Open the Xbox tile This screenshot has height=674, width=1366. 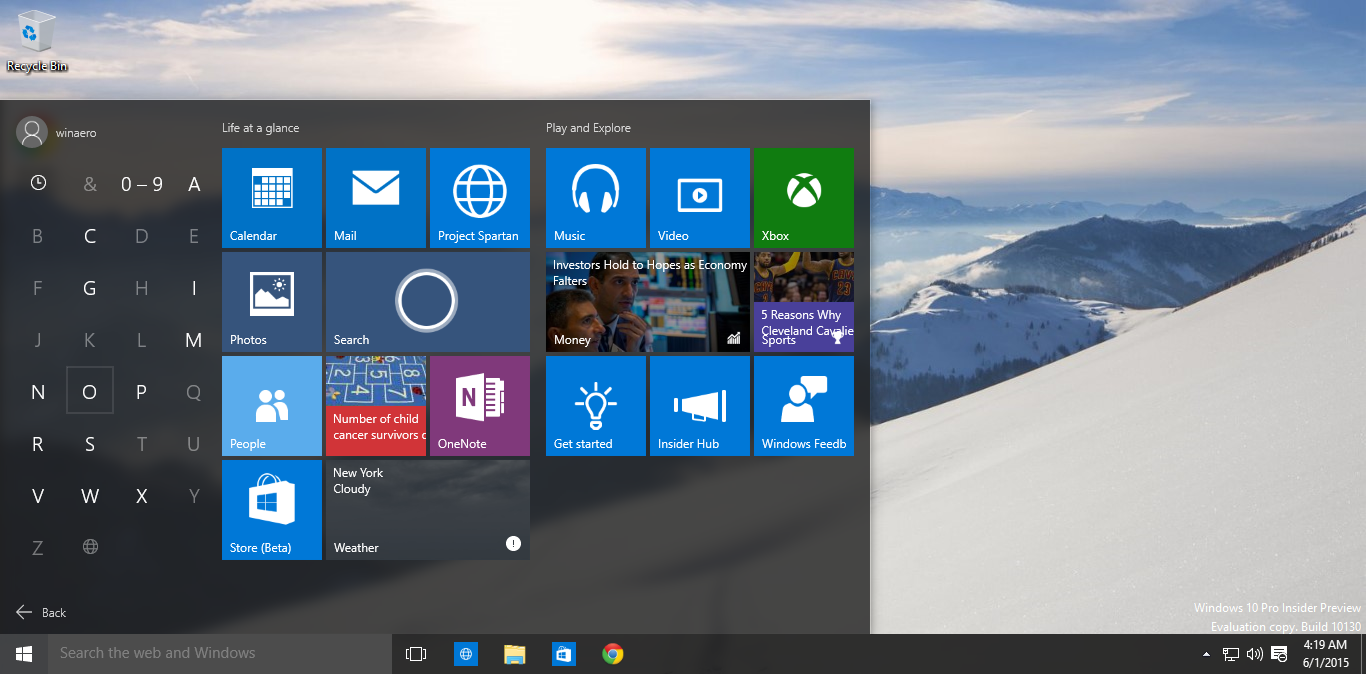tap(803, 197)
